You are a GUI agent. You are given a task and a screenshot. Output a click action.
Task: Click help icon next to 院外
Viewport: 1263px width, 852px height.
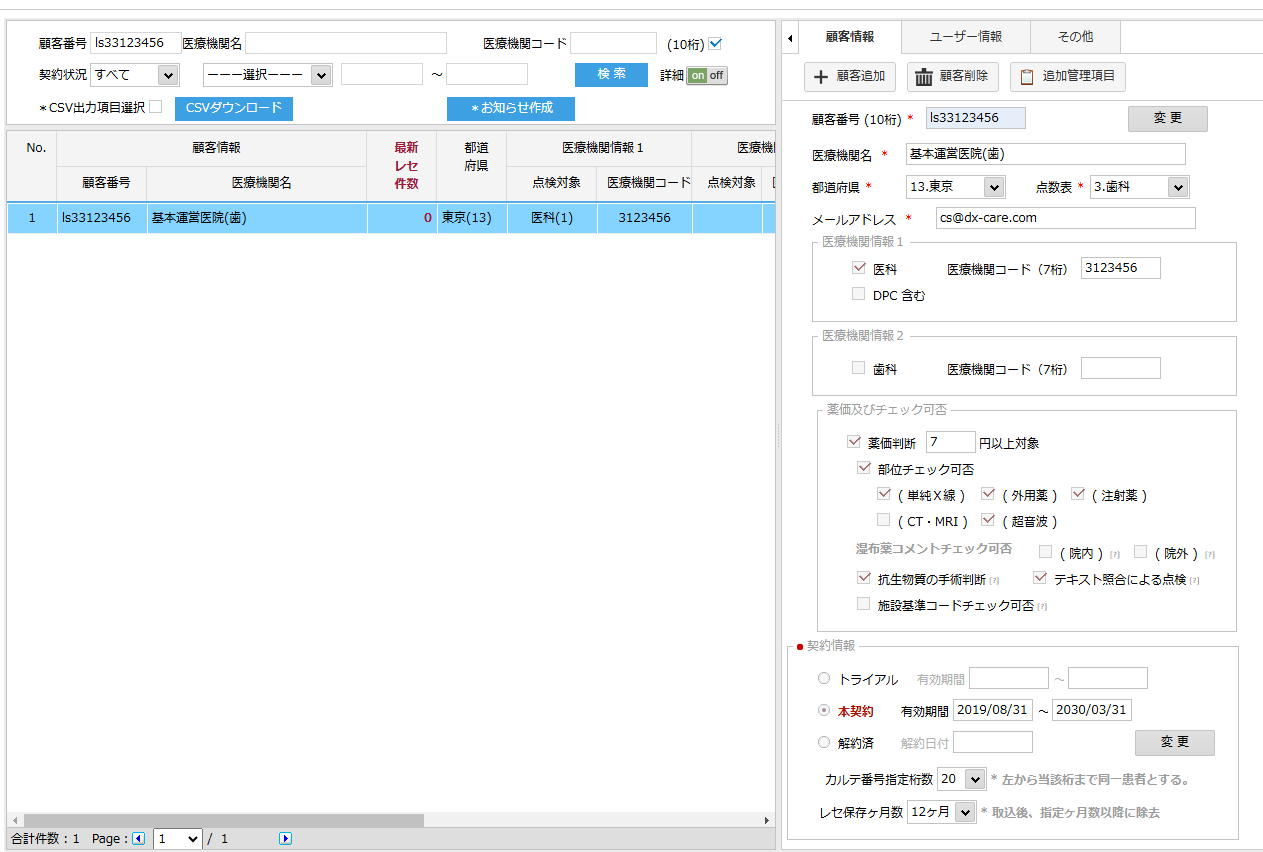[x=1209, y=554]
